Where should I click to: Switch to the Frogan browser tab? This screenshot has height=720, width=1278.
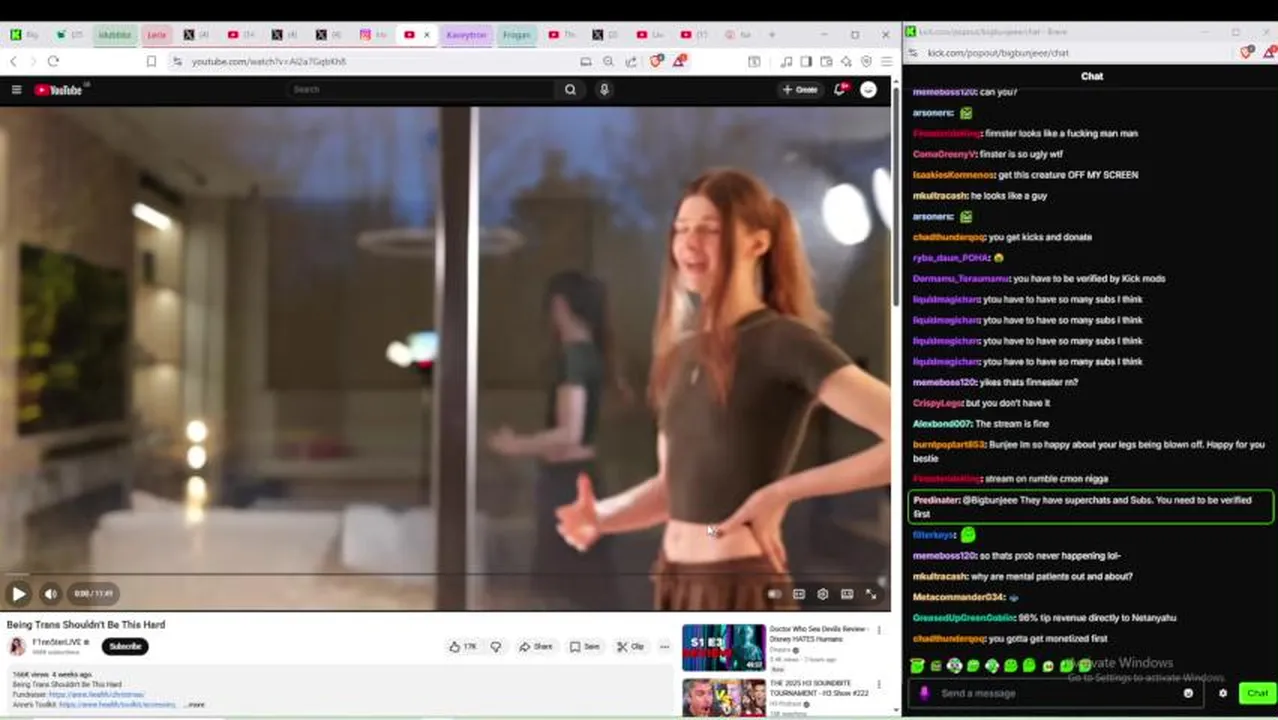(517, 35)
